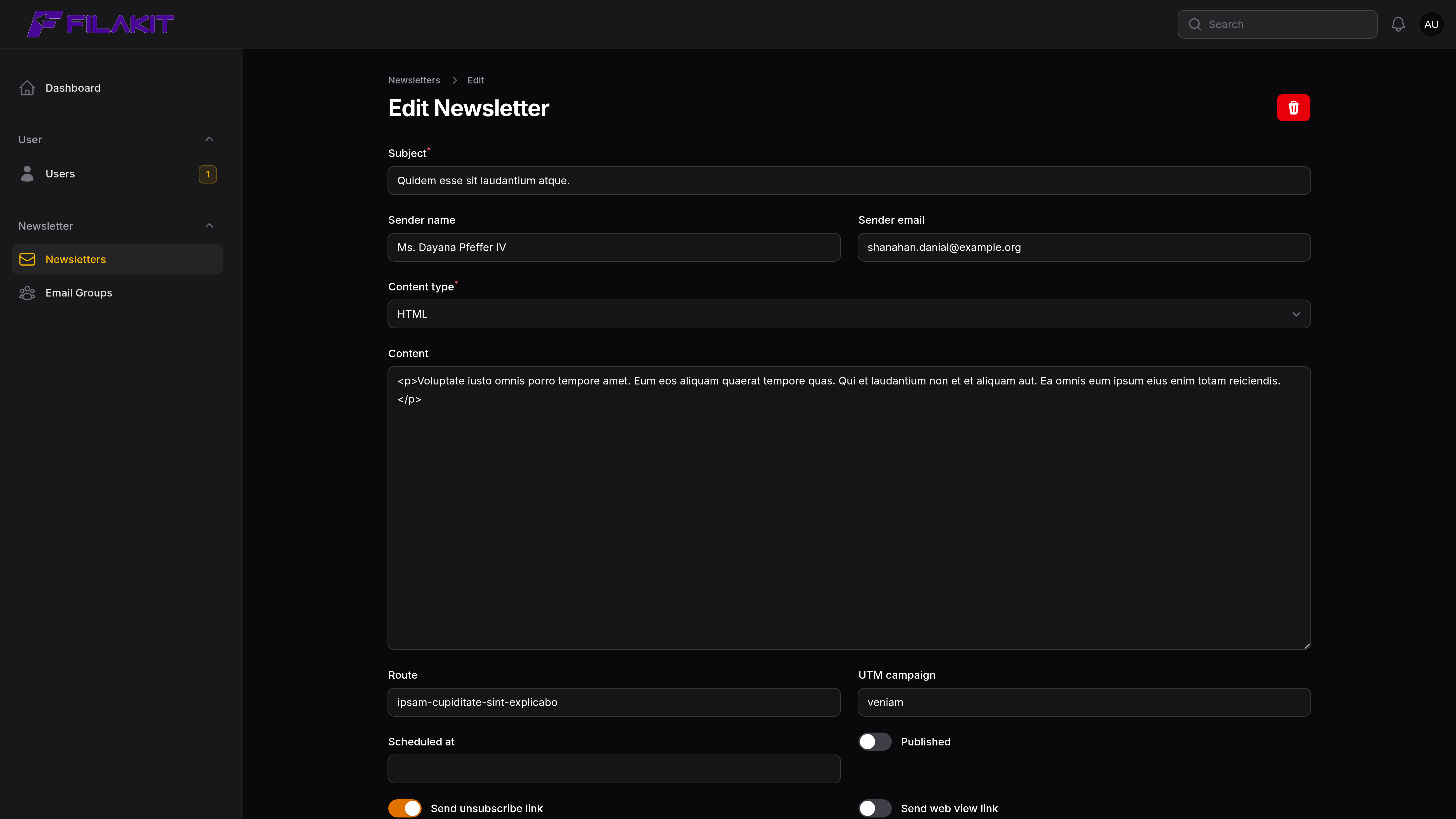Click the Scheduled at label
This screenshot has width=1456, height=819.
[421, 742]
